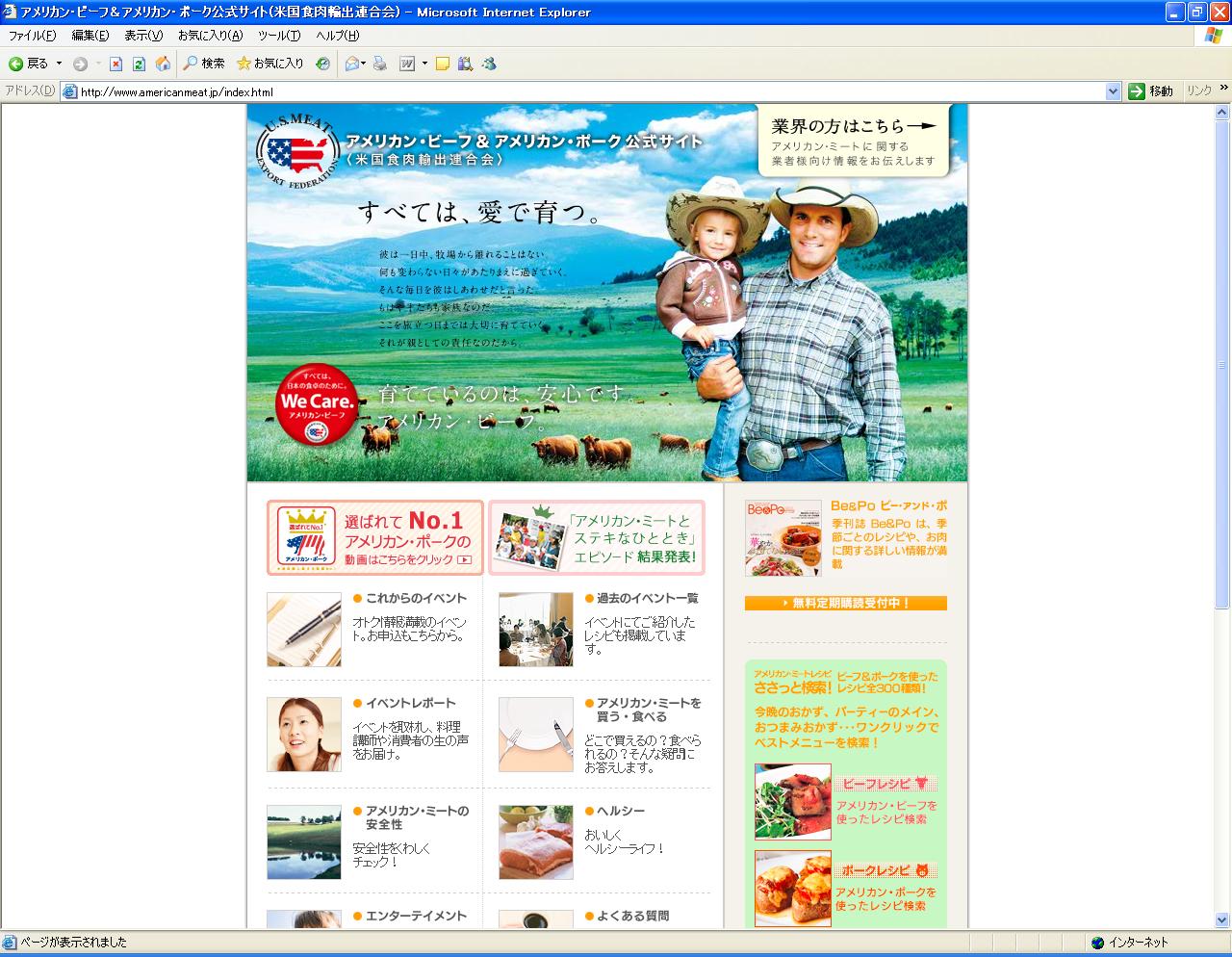This screenshot has width=1232, height=957.
Task: Go to Home page icon
Action: coord(163,64)
